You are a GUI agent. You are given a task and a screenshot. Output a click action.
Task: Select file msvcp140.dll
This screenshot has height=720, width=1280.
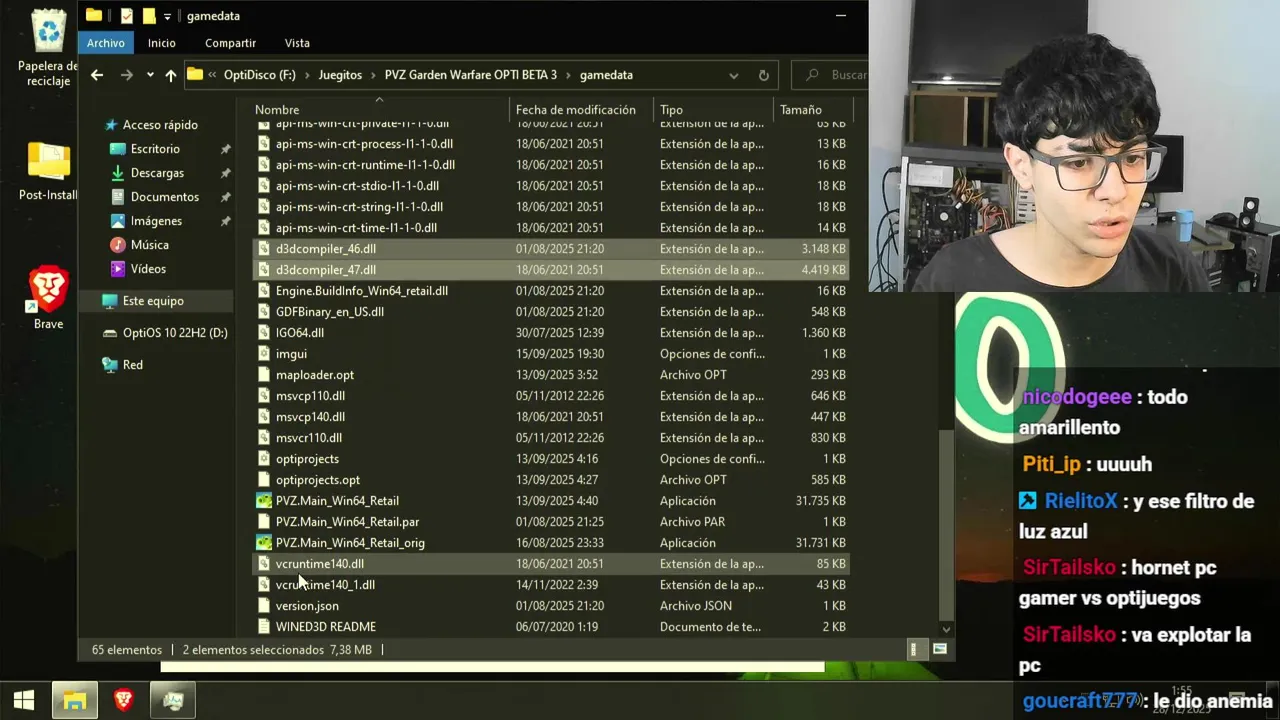[550, 417]
